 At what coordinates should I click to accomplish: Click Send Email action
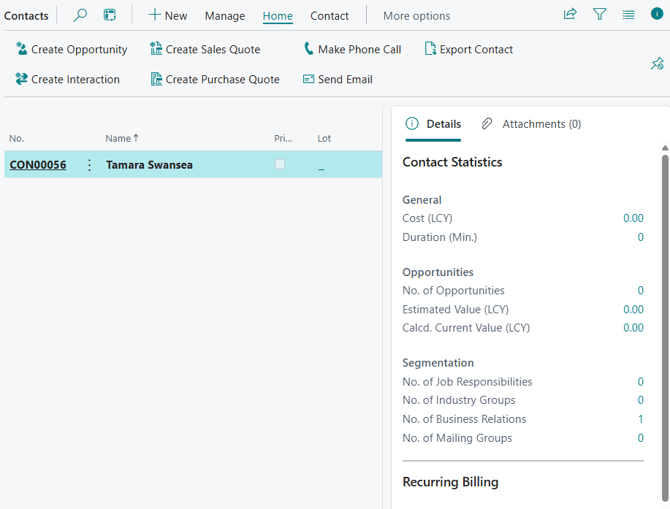click(x=338, y=79)
